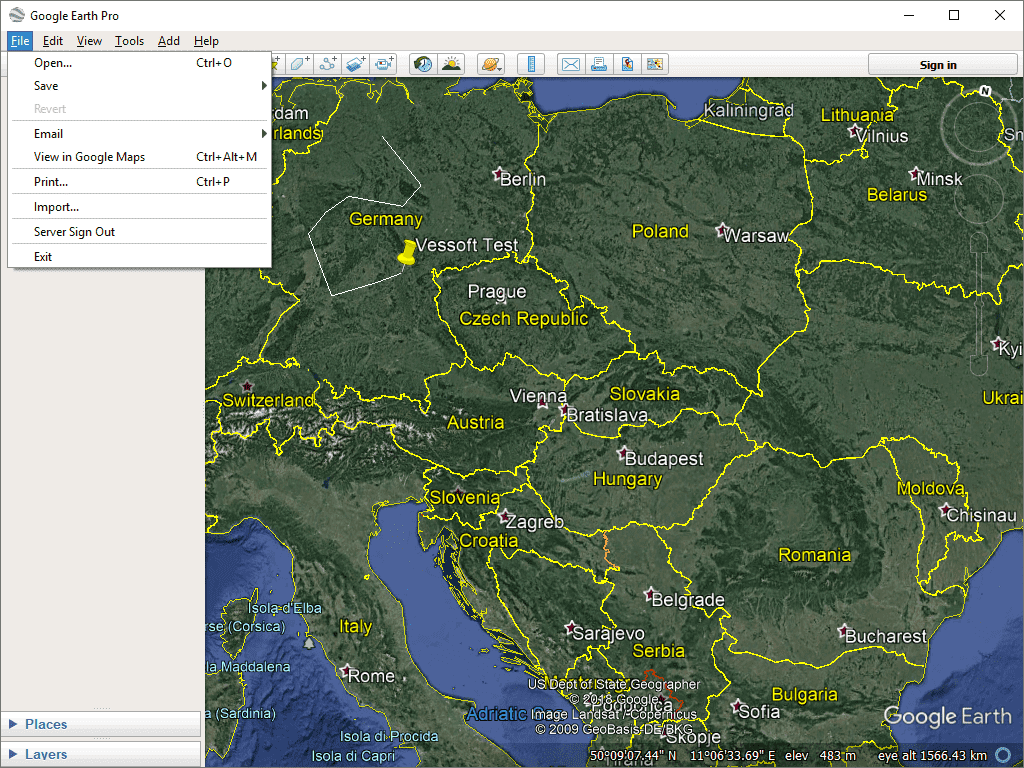Click the Save Image toolbar icon
The image size is (1024, 768).
coord(627,64)
